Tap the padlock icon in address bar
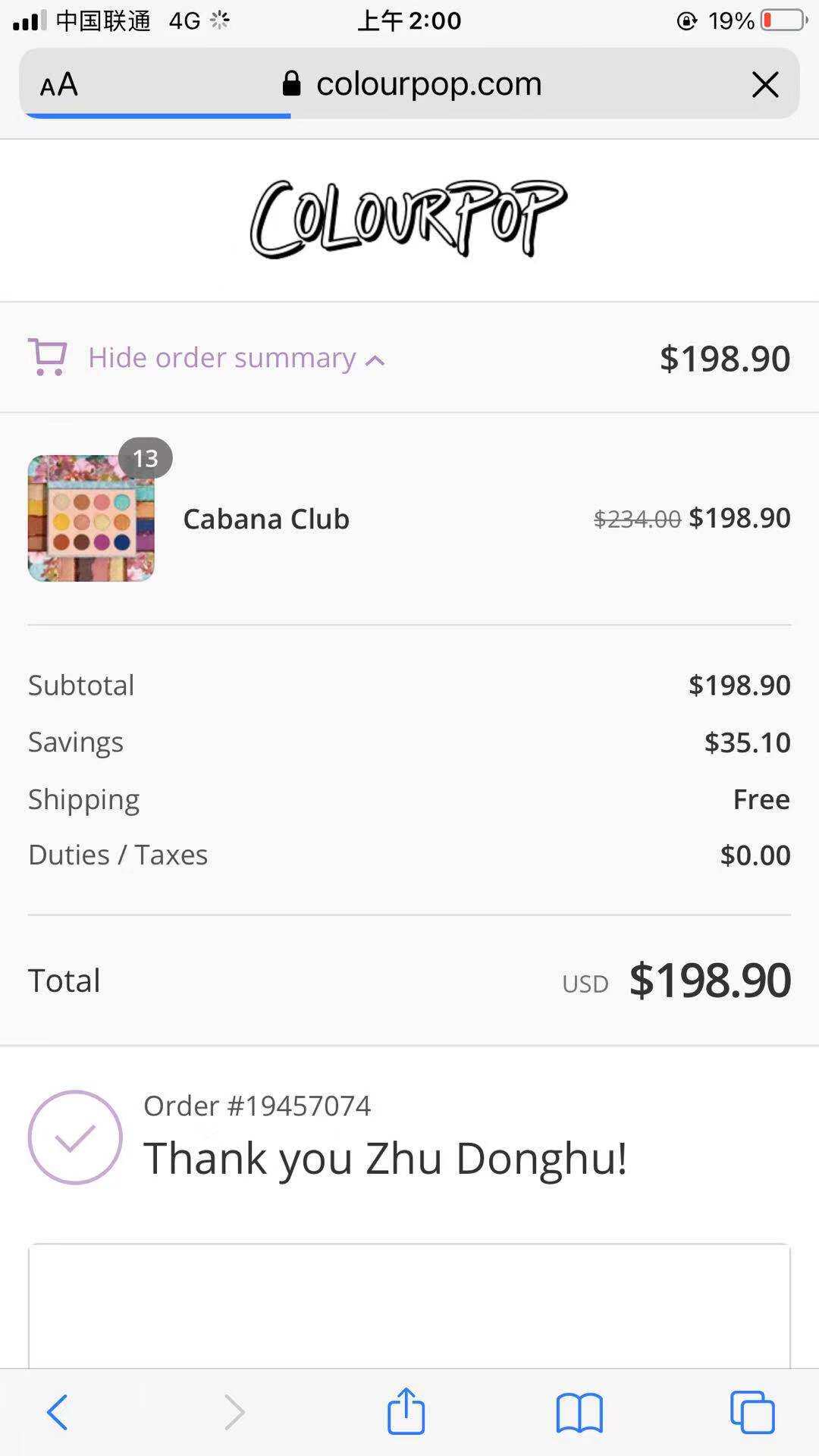The width and height of the screenshot is (819, 1456). [x=291, y=83]
